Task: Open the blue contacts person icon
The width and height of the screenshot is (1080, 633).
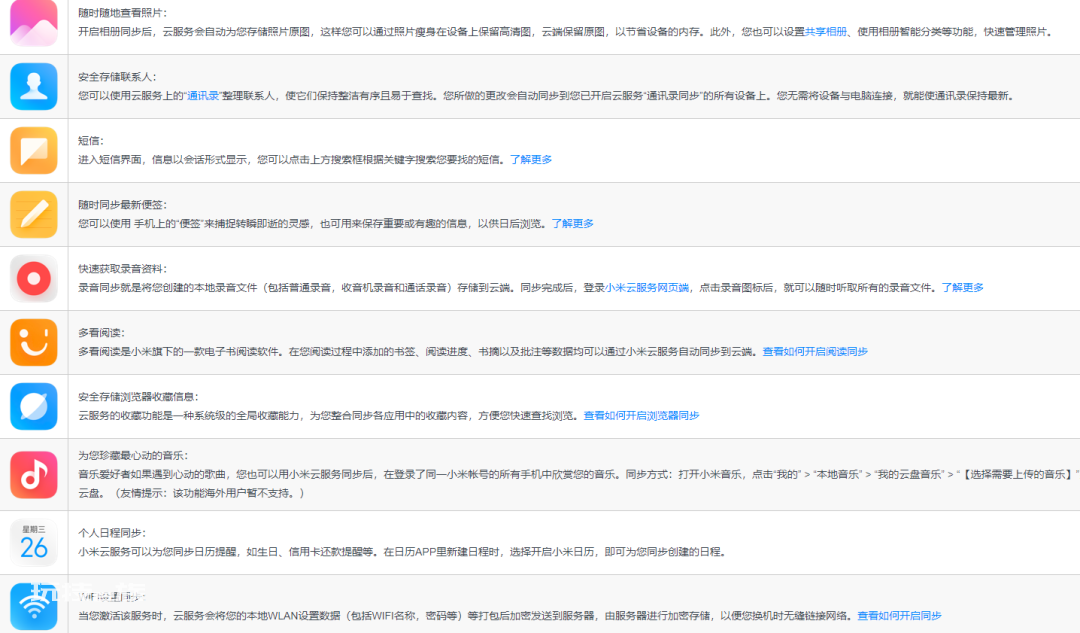Action: click(34, 87)
